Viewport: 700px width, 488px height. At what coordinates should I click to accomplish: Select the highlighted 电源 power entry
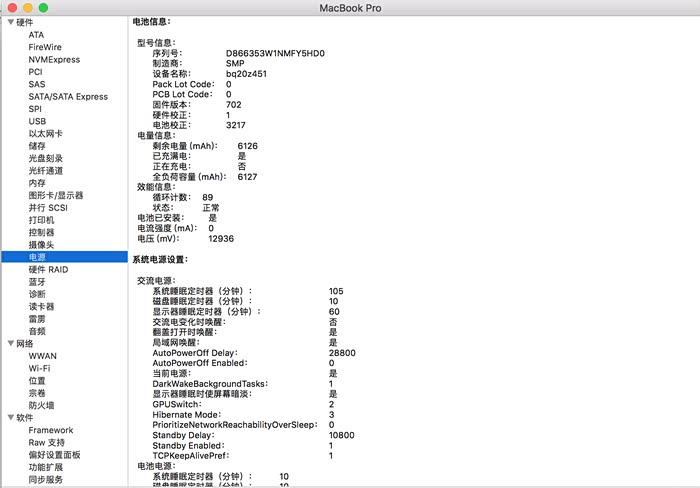coord(64,257)
